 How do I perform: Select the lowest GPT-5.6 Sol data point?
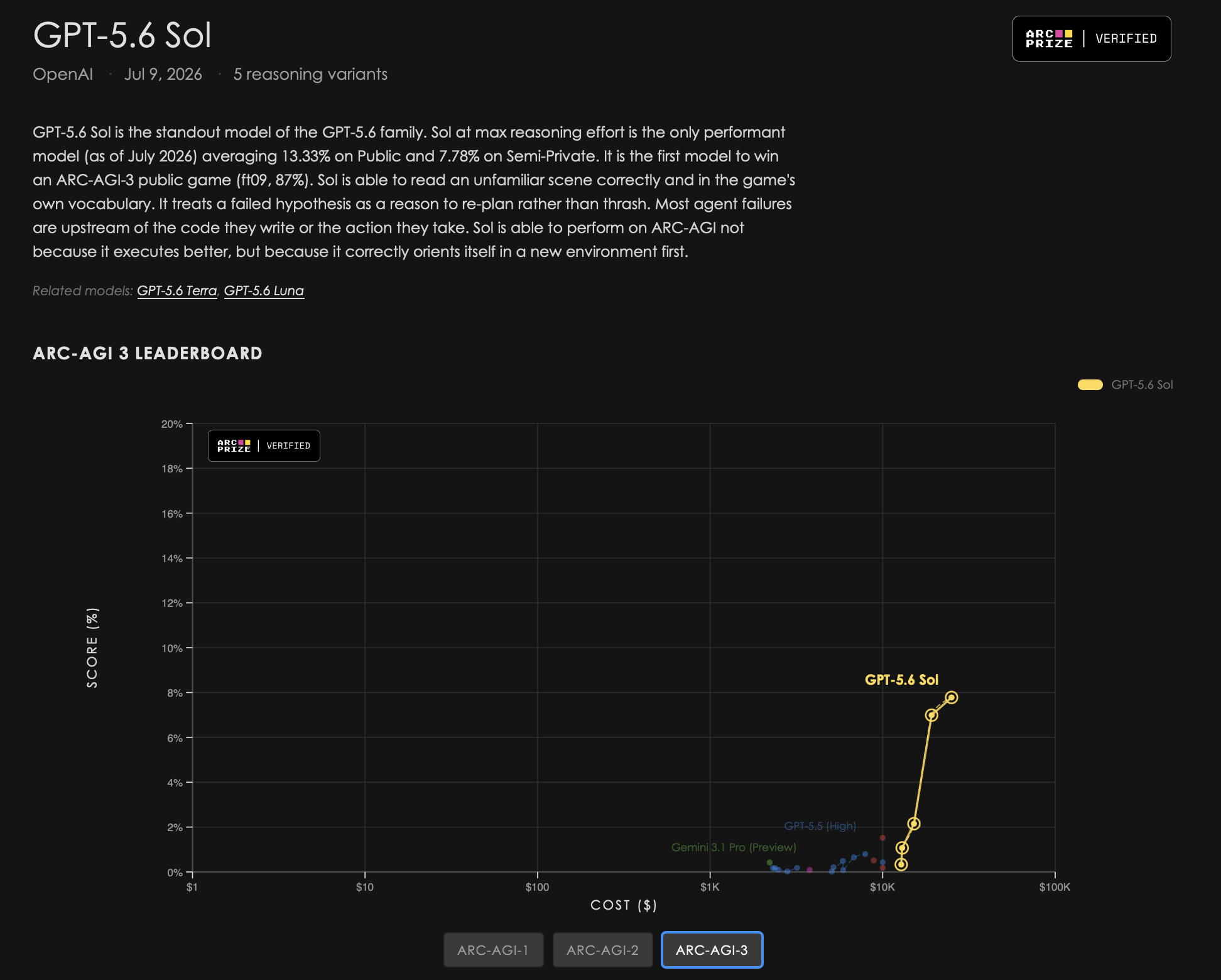click(901, 864)
